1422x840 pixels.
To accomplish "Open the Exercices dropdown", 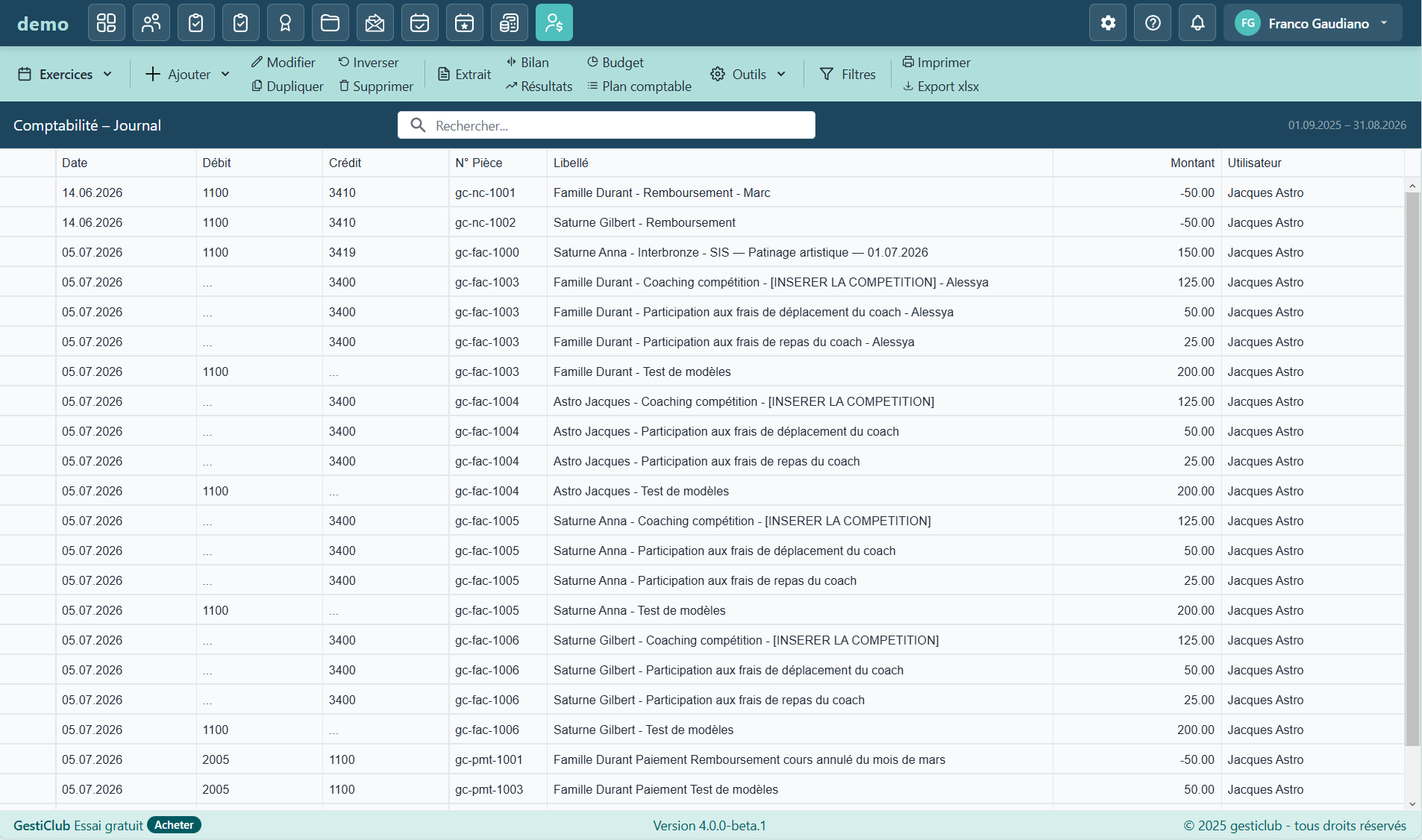I will [x=65, y=74].
